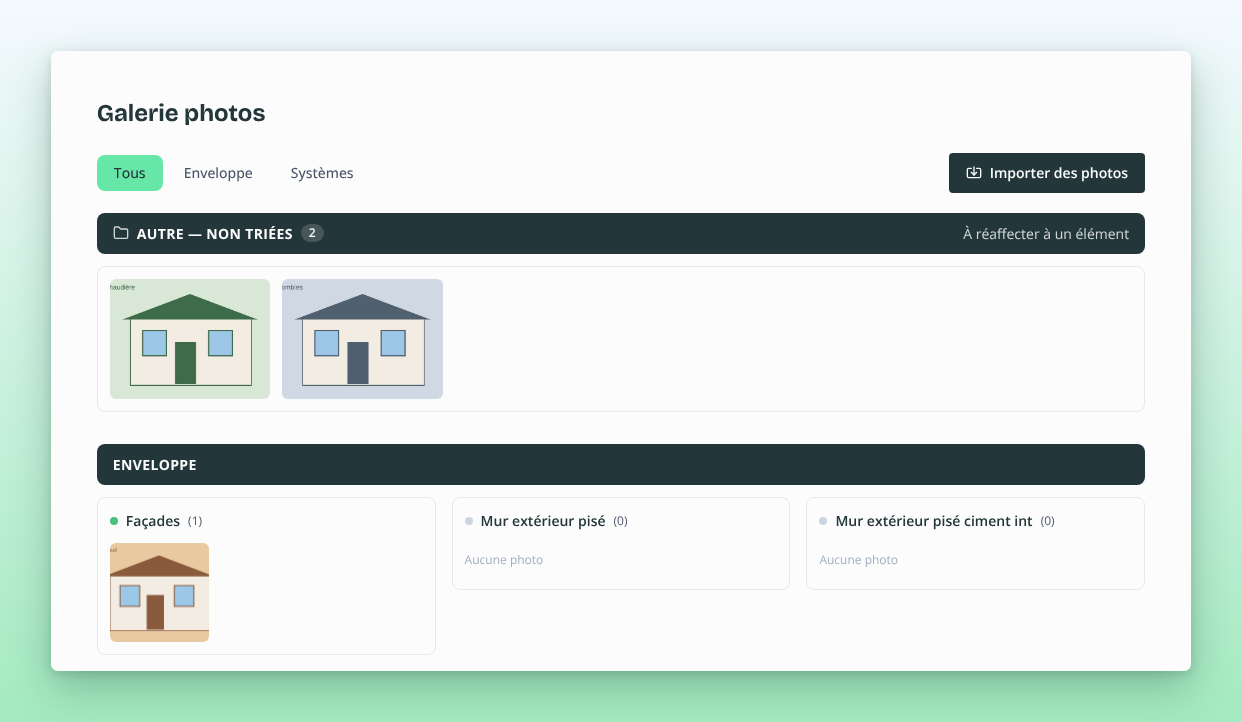Open the grey-blue house photo thumbnail
The image size is (1242, 722).
[x=362, y=339]
